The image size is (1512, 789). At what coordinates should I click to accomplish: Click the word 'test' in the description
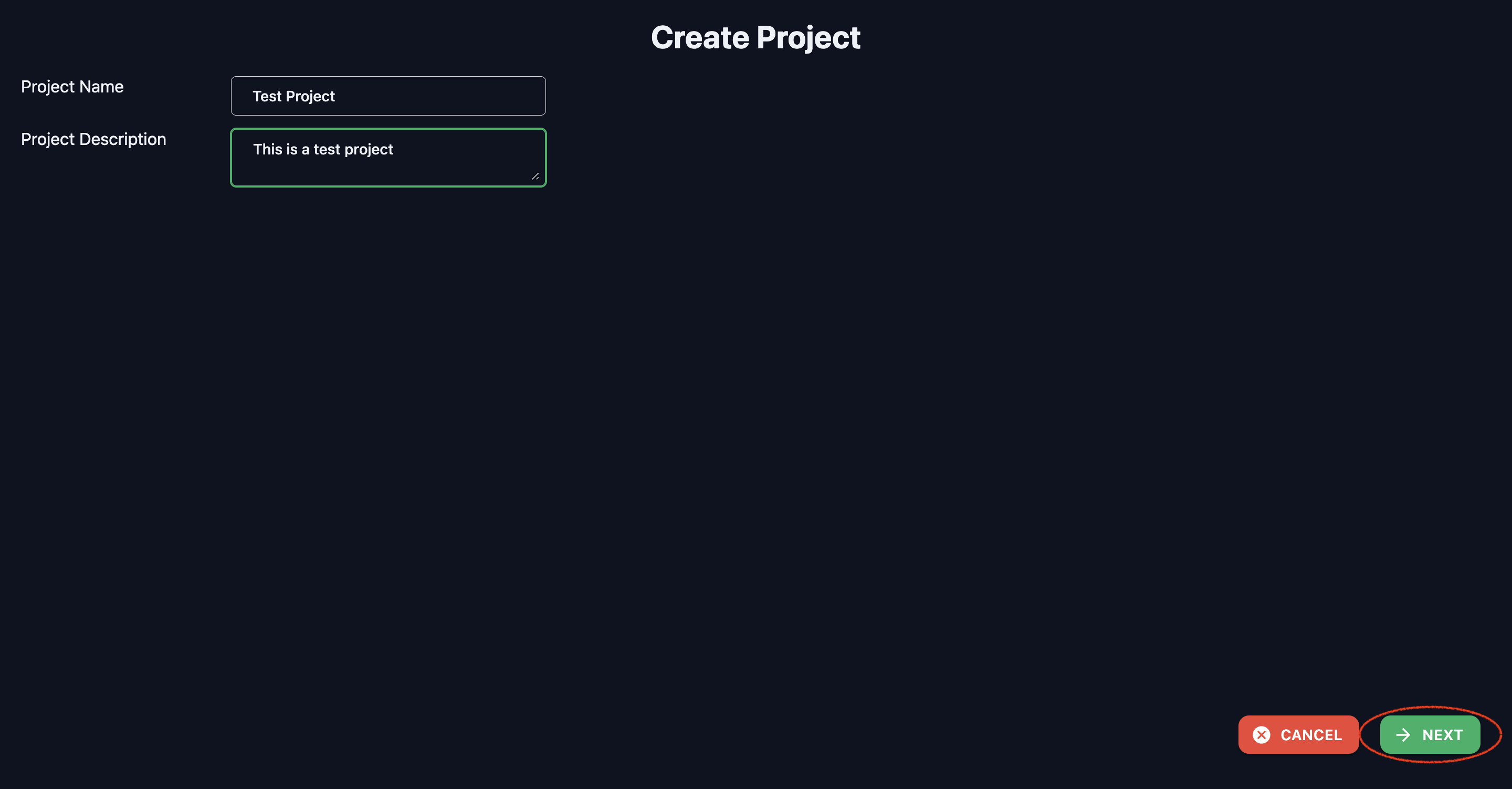tap(327, 149)
